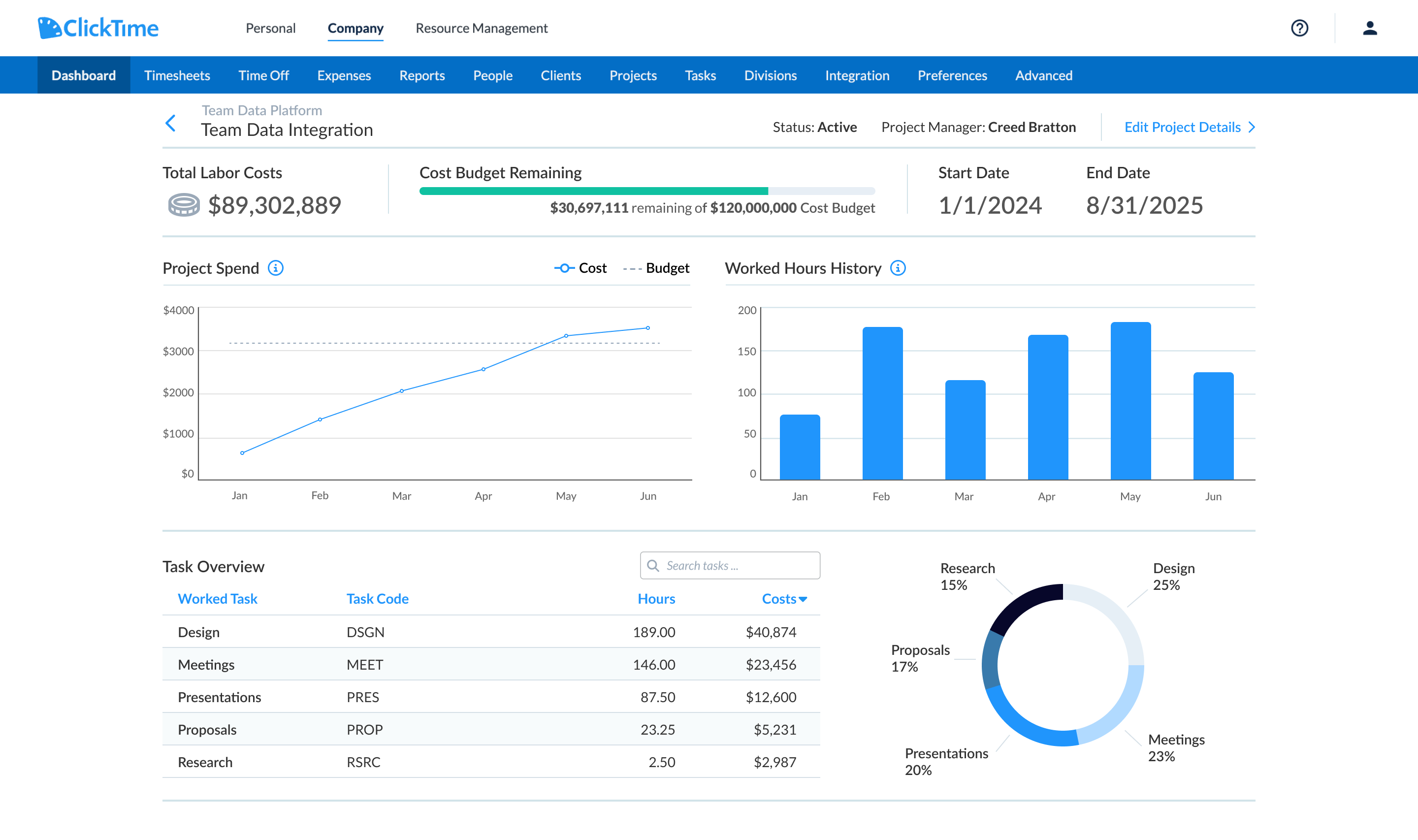Switch to the Resource Management tab
This screenshot has height=840, width=1418.
pos(482,28)
